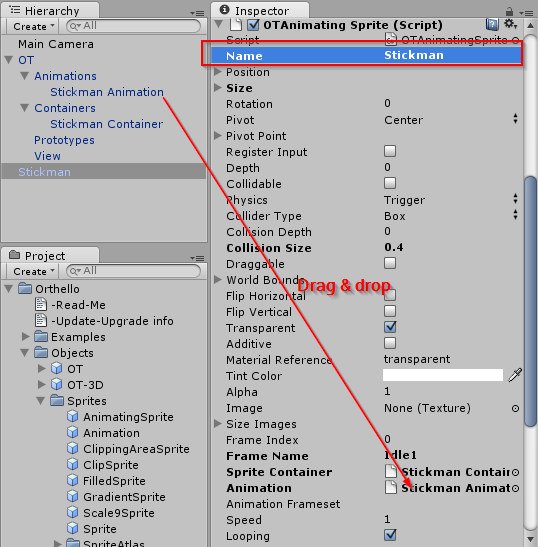Enable the Register Input checkbox
This screenshot has height=547, width=538.
pyautogui.click(x=390, y=151)
